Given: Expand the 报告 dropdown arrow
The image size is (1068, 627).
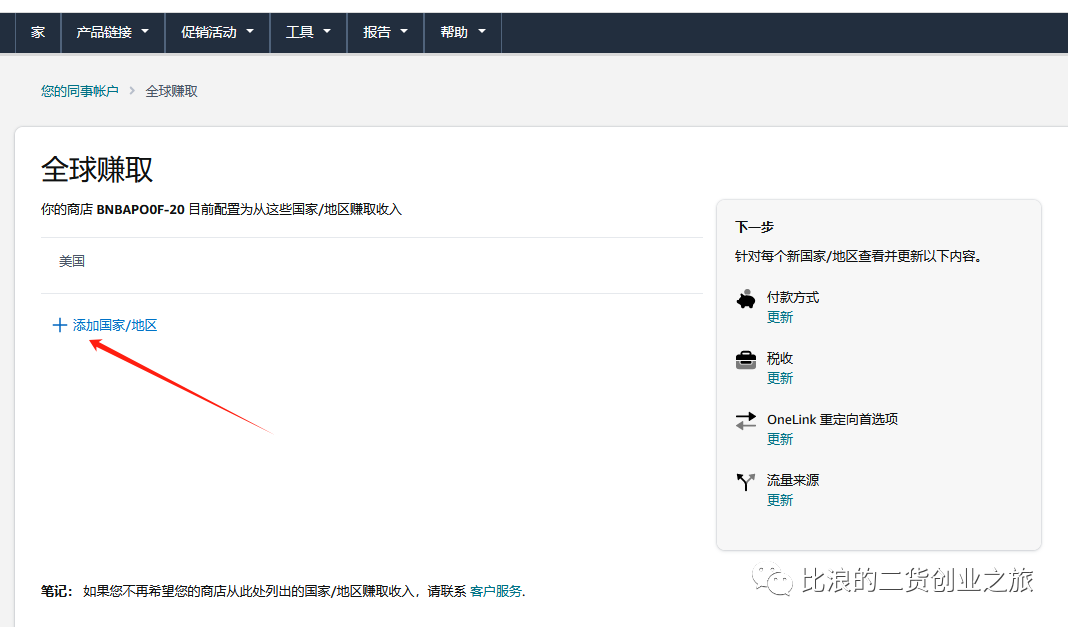Looking at the screenshot, I should coord(404,31).
